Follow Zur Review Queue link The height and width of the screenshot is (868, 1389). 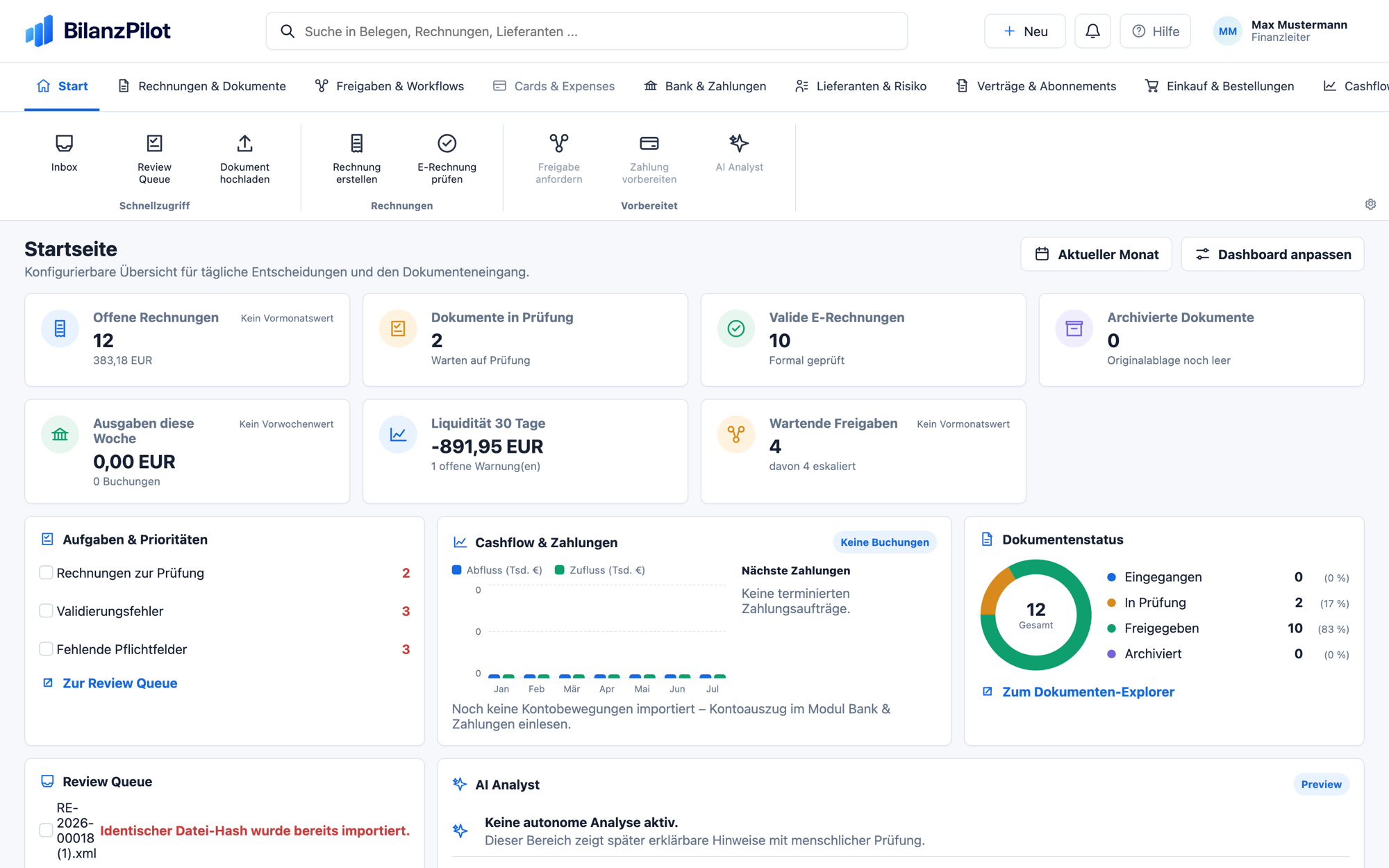[110, 683]
